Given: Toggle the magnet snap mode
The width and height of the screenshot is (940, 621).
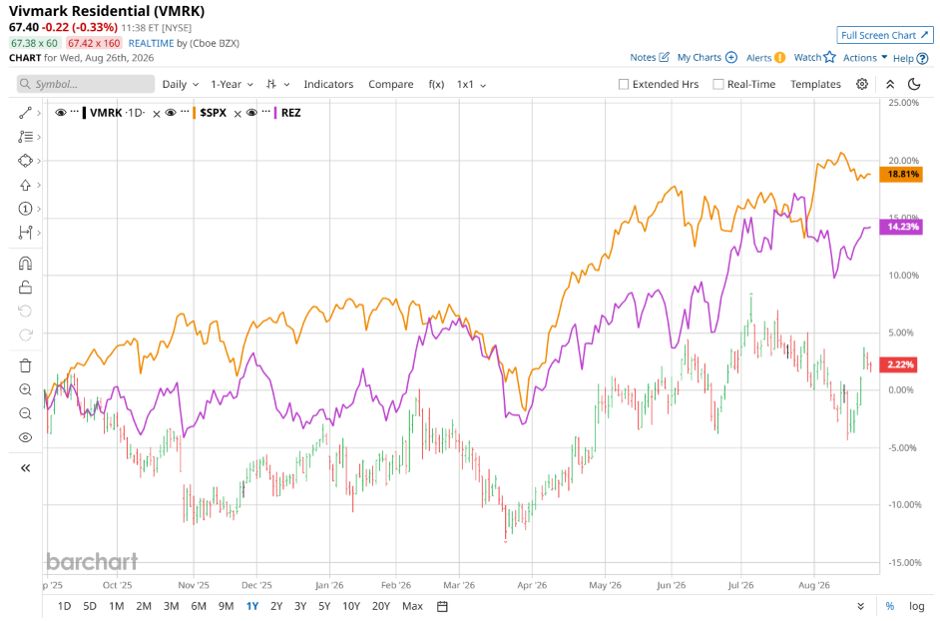Looking at the screenshot, I should pos(25,264).
